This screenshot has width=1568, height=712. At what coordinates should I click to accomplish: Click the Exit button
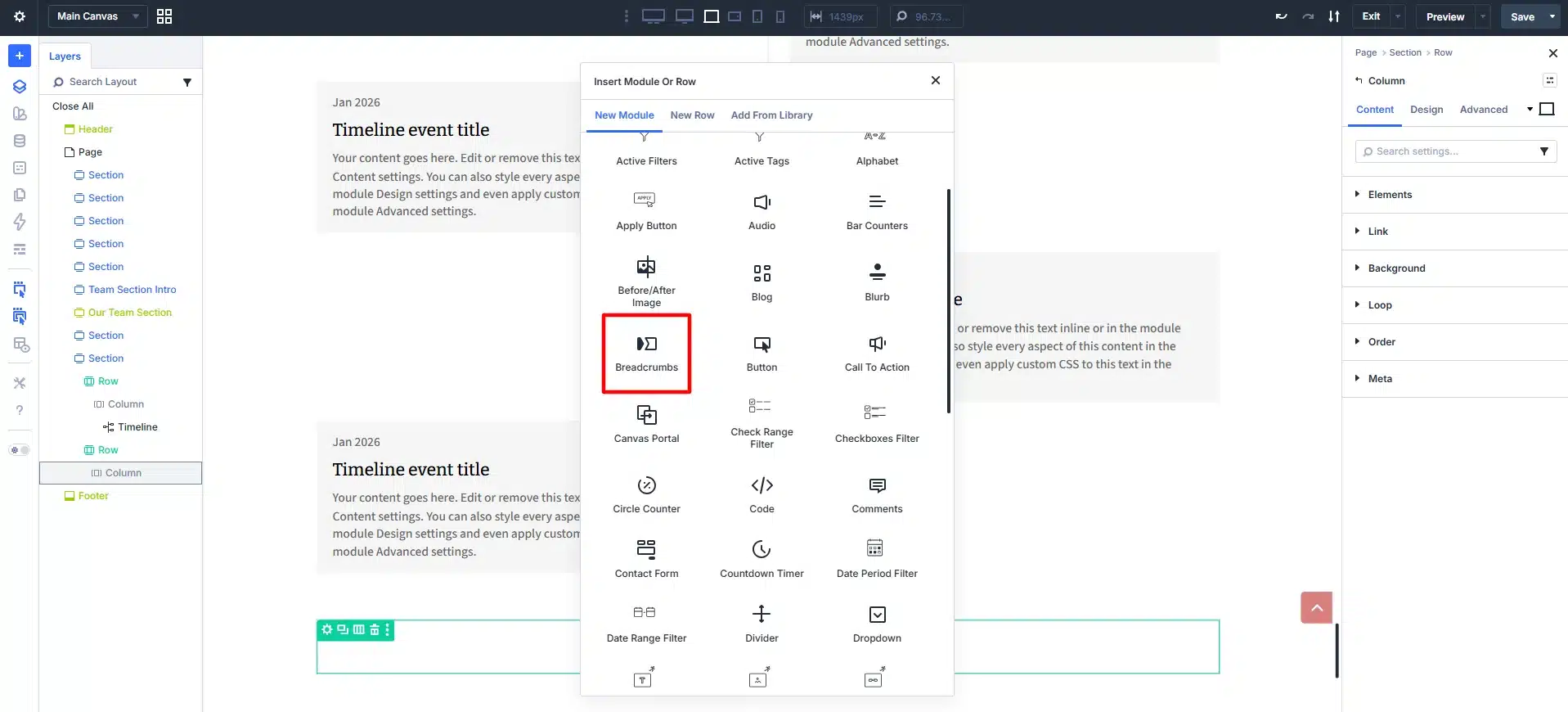(x=1371, y=16)
